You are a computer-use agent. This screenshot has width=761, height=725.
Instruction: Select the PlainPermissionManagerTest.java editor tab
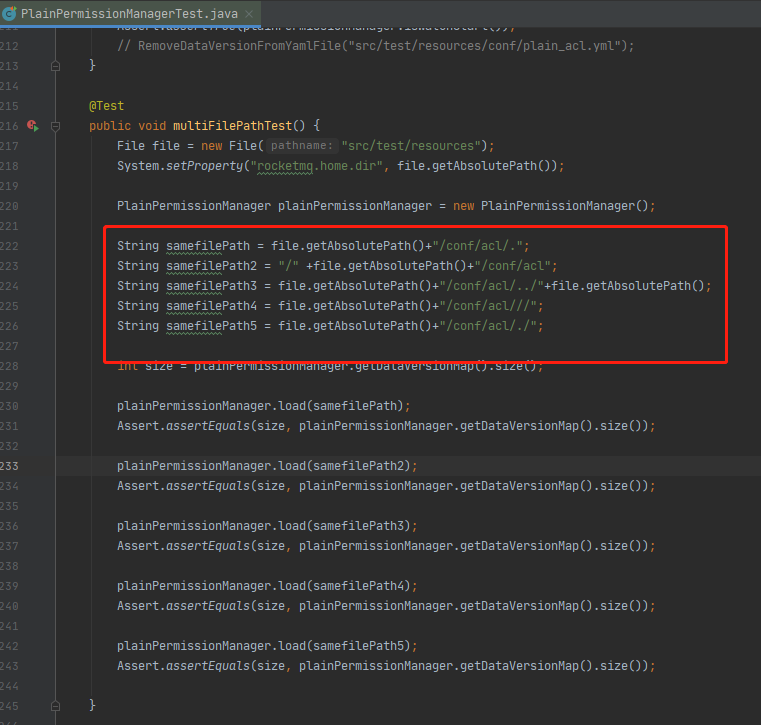pos(130,14)
